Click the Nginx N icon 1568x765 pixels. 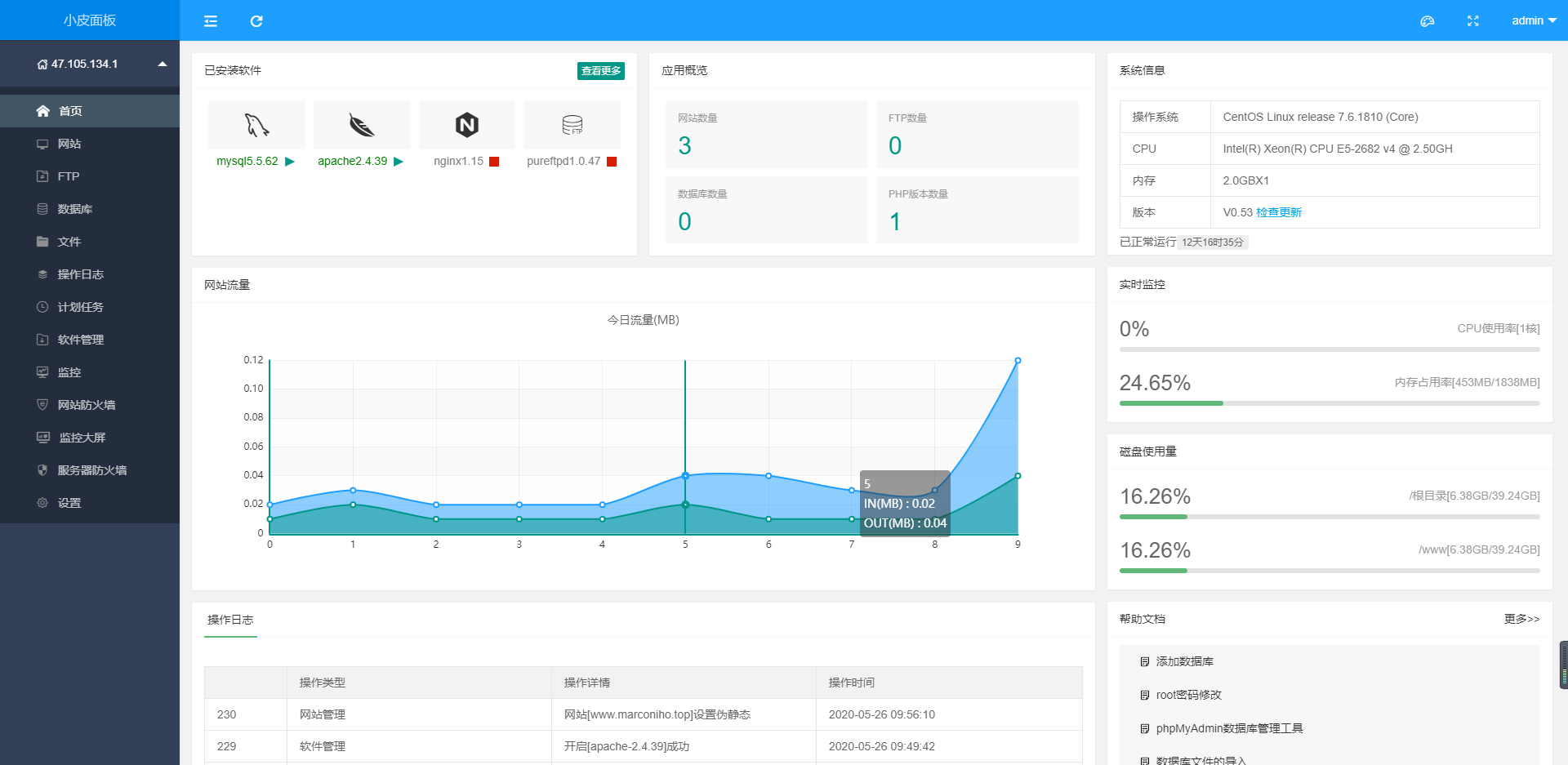coord(467,125)
